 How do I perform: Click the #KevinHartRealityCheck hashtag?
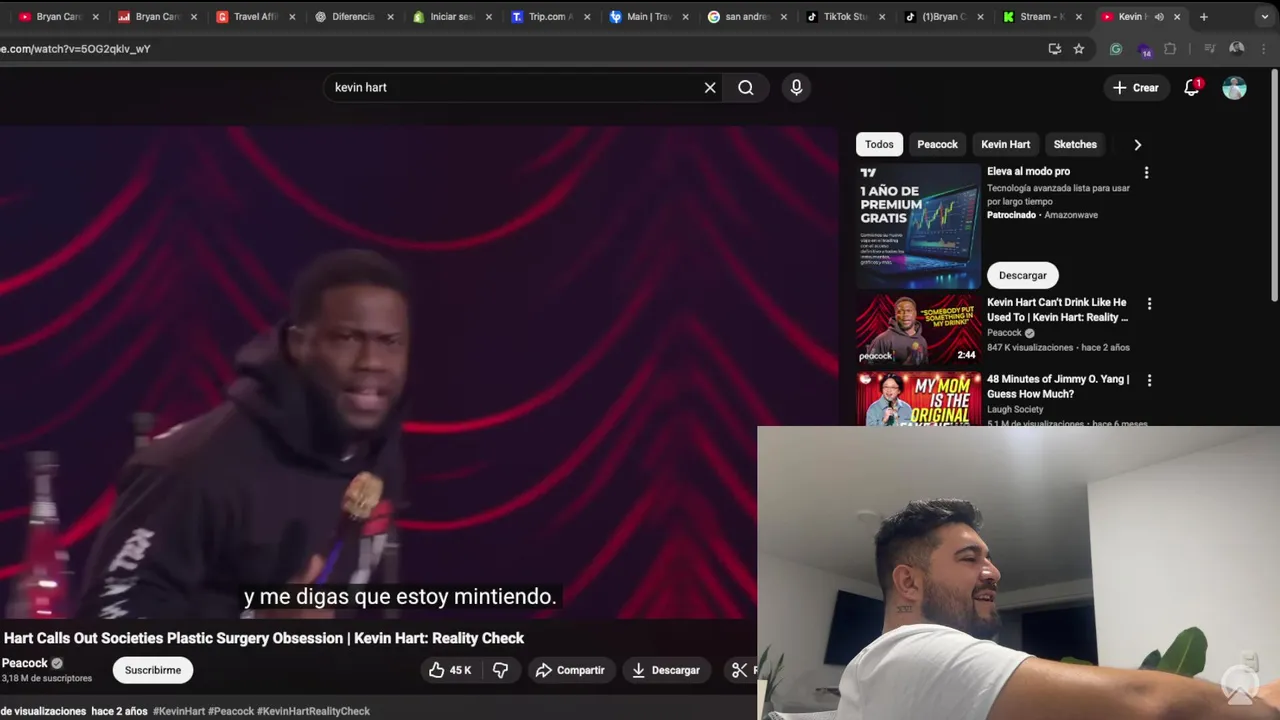[313, 711]
